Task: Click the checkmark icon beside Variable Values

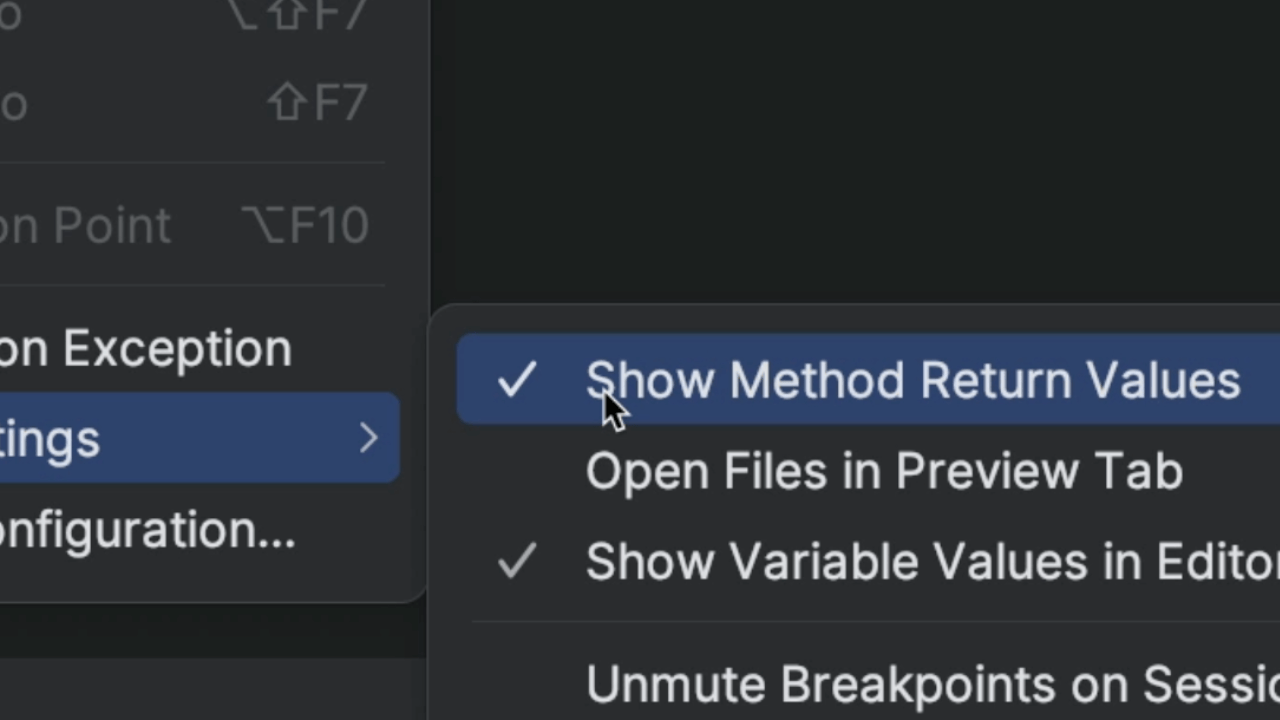Action: 517,561
